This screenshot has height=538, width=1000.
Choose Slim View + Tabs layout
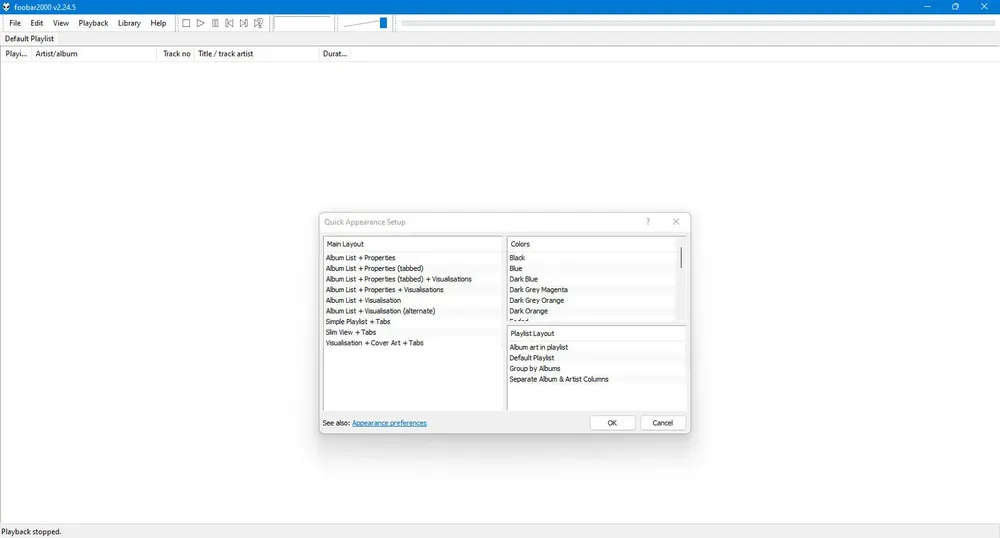350,333
